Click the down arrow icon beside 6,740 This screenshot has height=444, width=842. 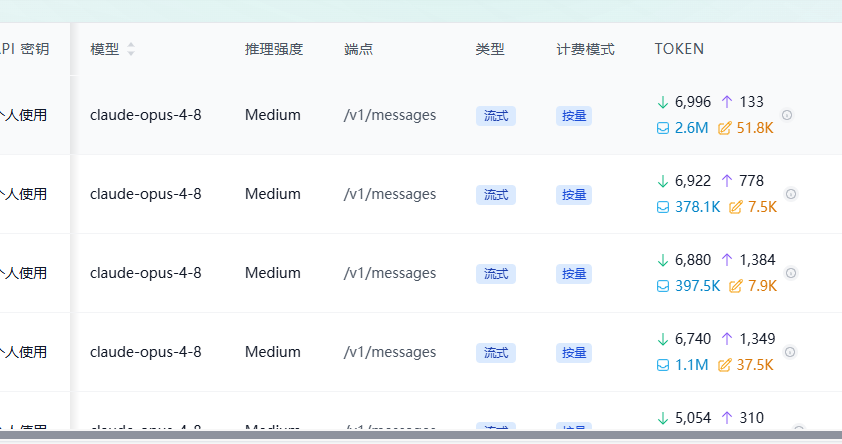pyautogui.click(x=663, y=339)
